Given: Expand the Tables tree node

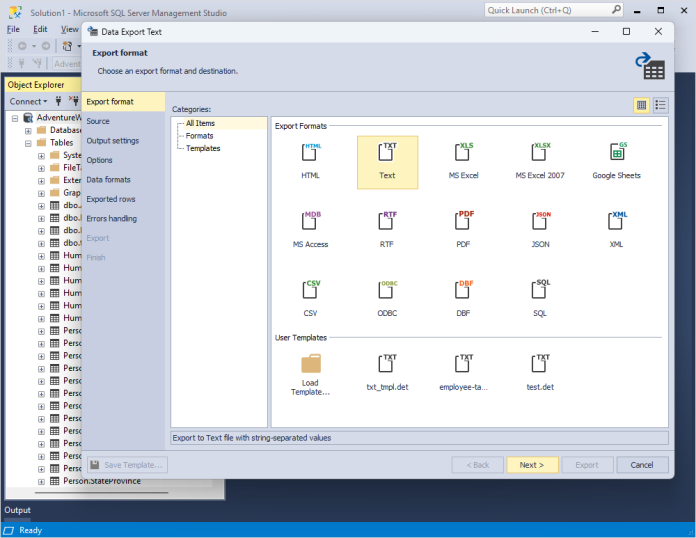Looking at the screenshot, I should (28, 143).
